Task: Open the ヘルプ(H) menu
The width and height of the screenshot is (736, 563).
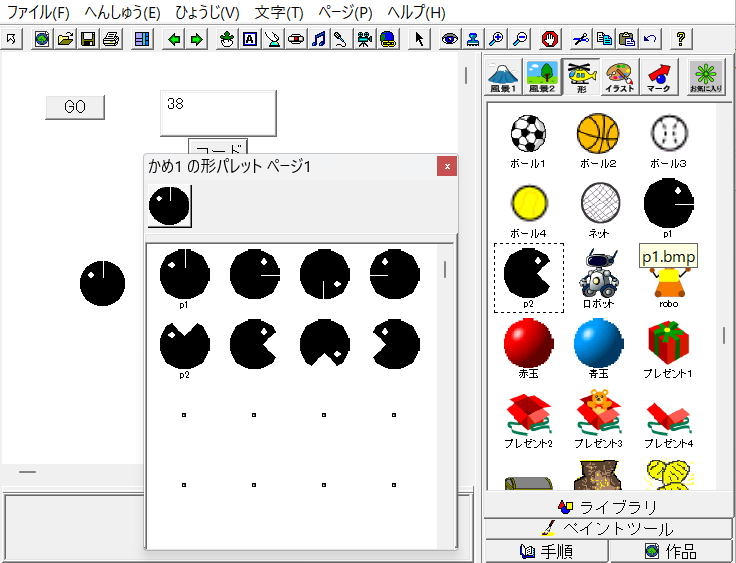Action: 416,12
